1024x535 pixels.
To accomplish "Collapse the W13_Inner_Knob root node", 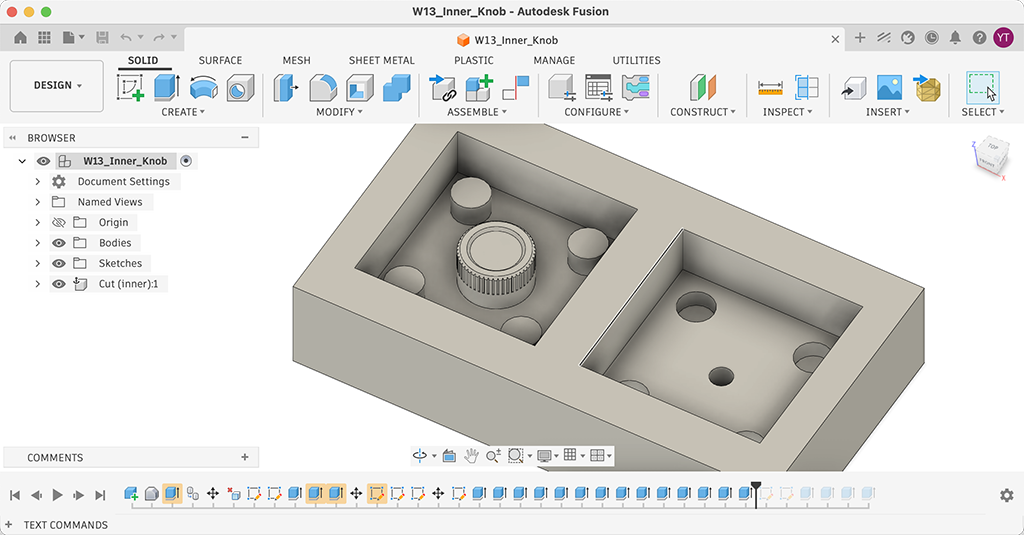I will pyautogui.click(x=22, y=161).
